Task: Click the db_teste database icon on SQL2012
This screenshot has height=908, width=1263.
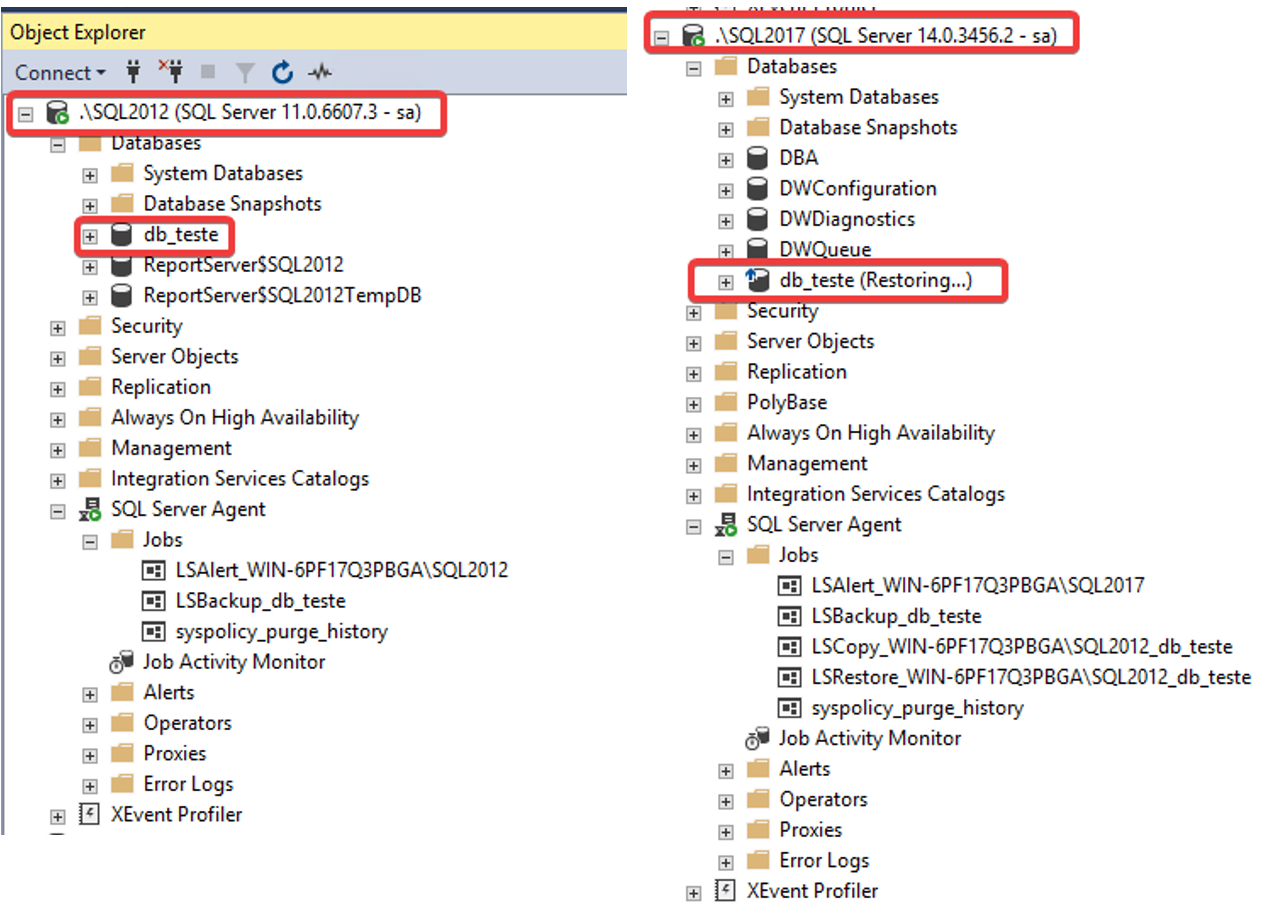Action: pos(121,236)
